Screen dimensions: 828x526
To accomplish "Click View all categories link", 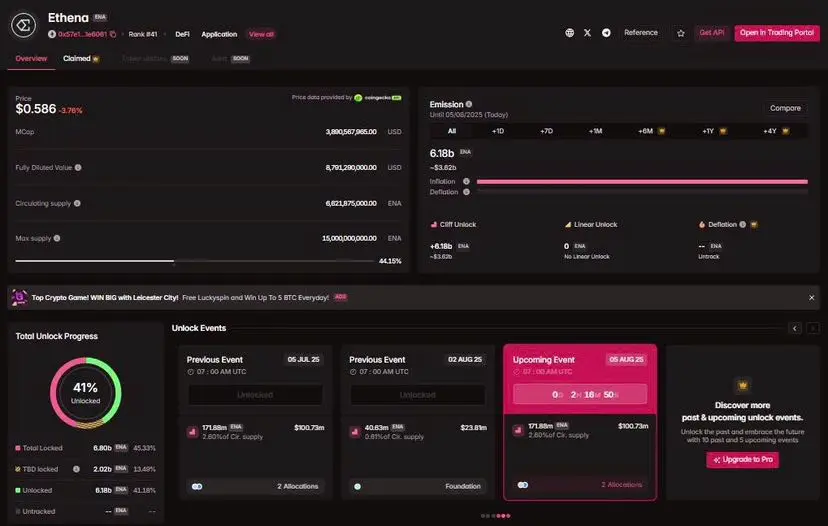I will point(261,34).
